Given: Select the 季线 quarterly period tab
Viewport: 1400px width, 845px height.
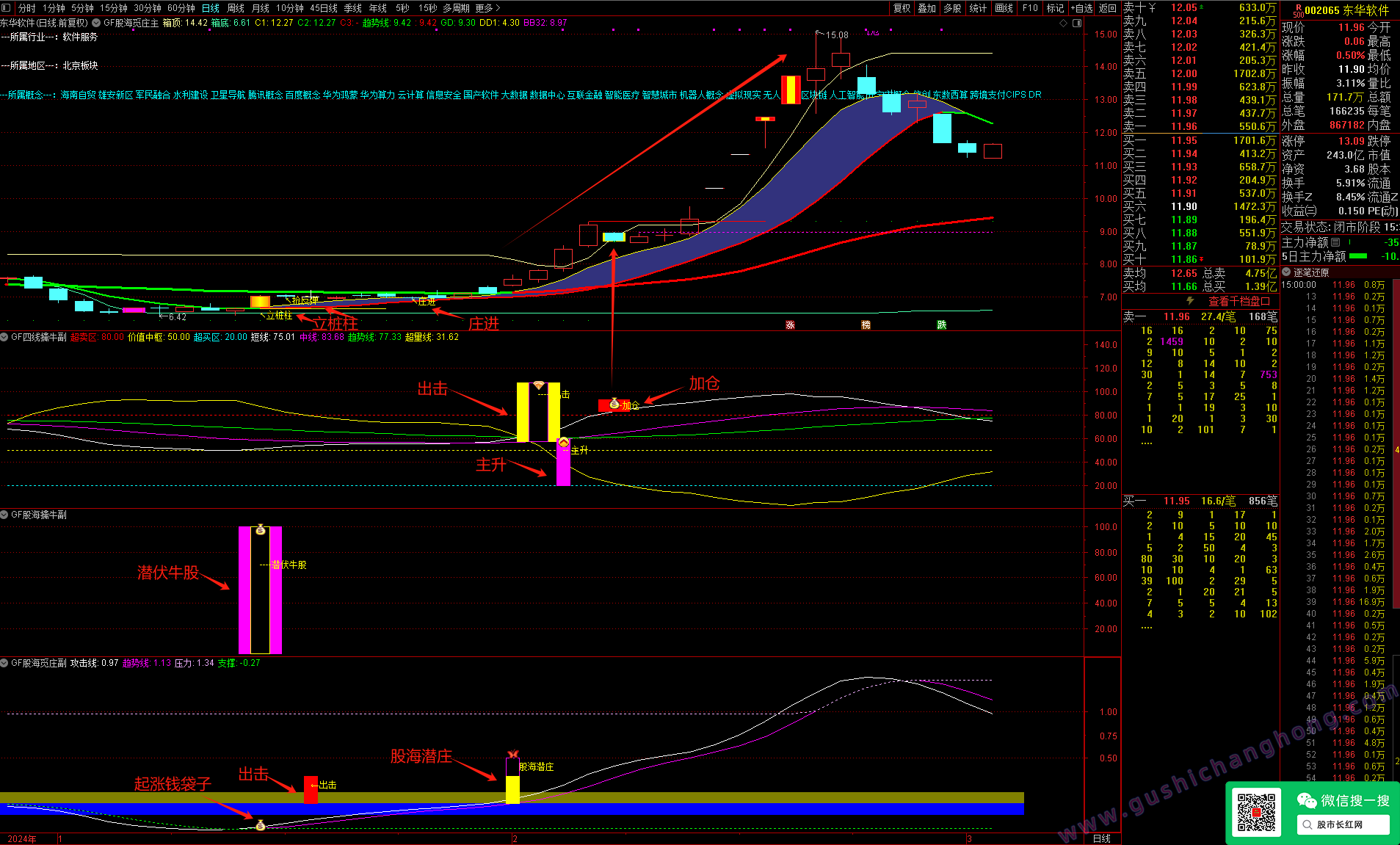Looking at the screenshot, I should (353, 8).
